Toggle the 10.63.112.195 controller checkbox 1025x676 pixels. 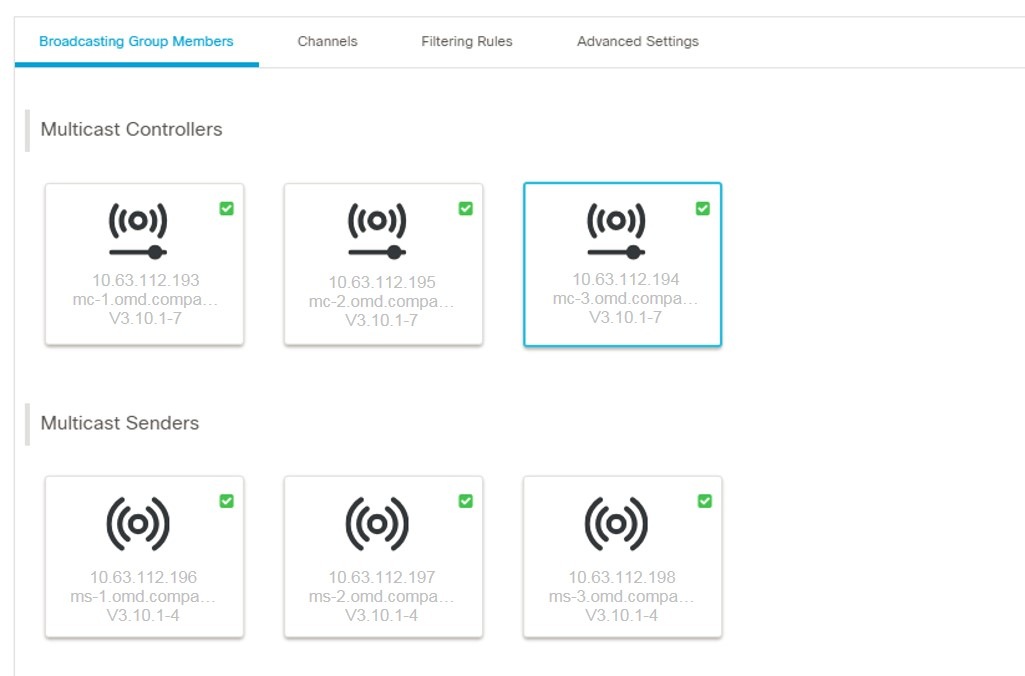tap(465, 209)
